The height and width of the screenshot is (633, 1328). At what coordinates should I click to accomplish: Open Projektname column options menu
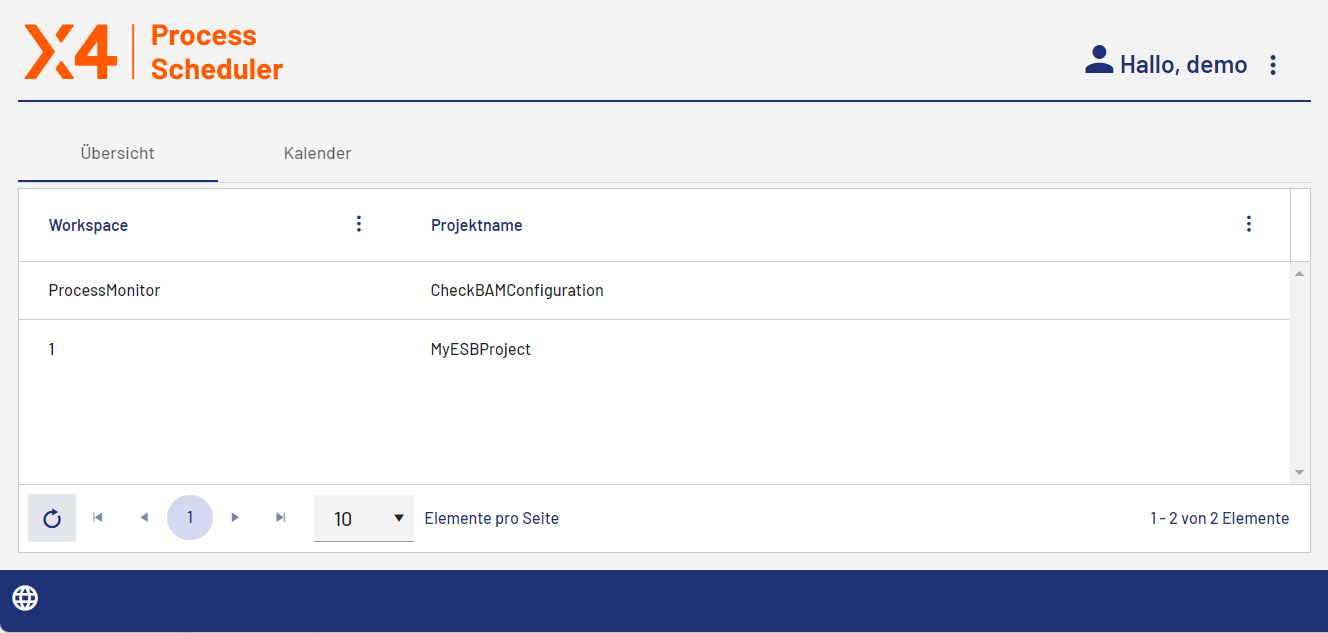pos(1248,224)
